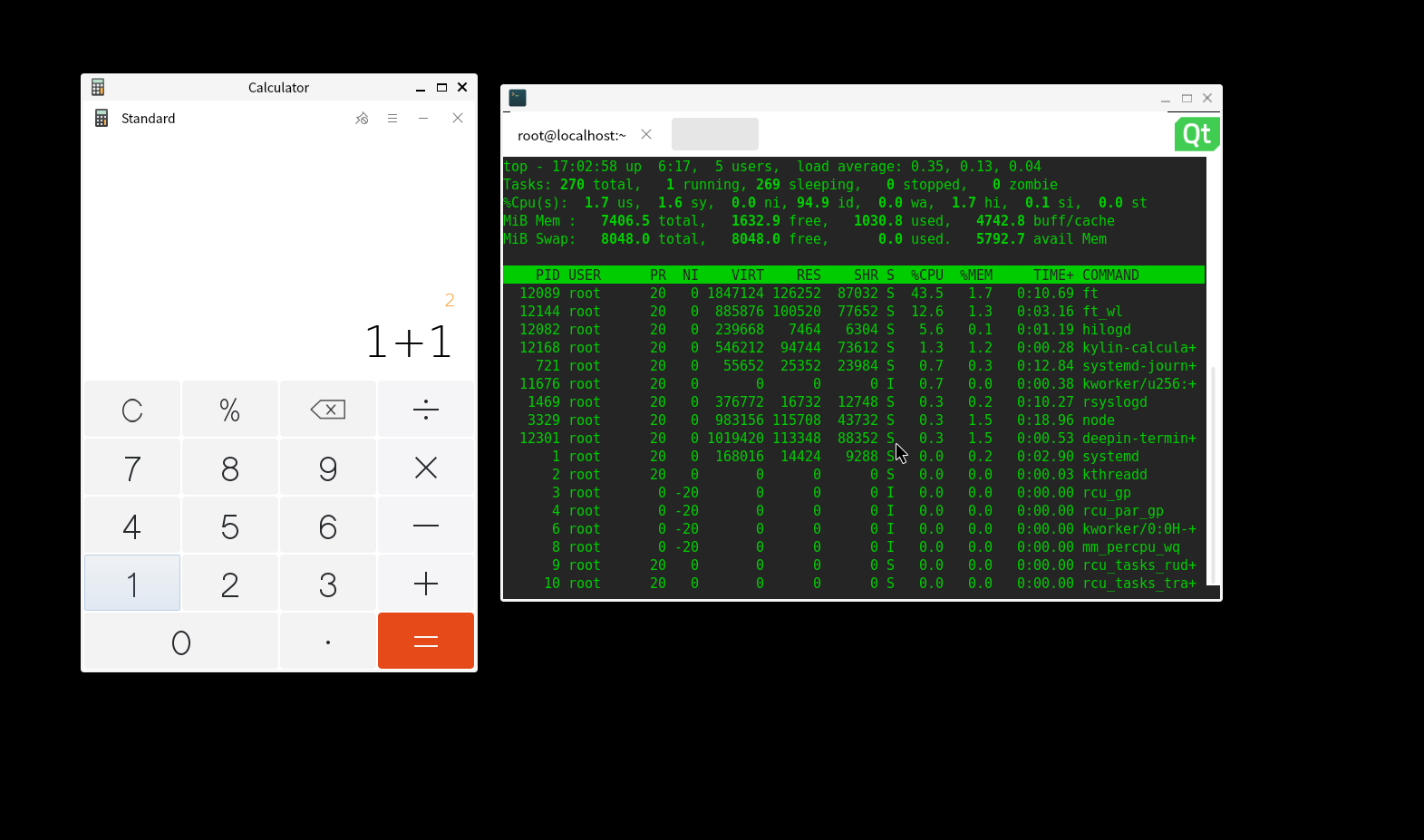
Task: Close the root@localhost:~ terminal tab
Action: pos(646,134)
